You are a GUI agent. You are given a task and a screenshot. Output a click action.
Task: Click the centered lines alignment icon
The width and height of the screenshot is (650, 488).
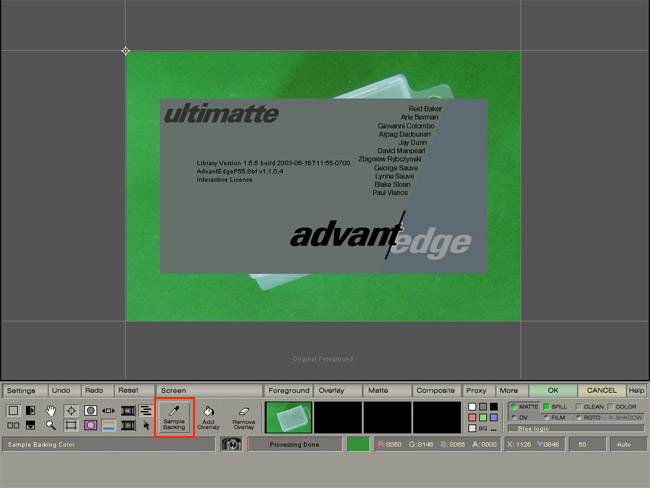[x=146, y=410]
